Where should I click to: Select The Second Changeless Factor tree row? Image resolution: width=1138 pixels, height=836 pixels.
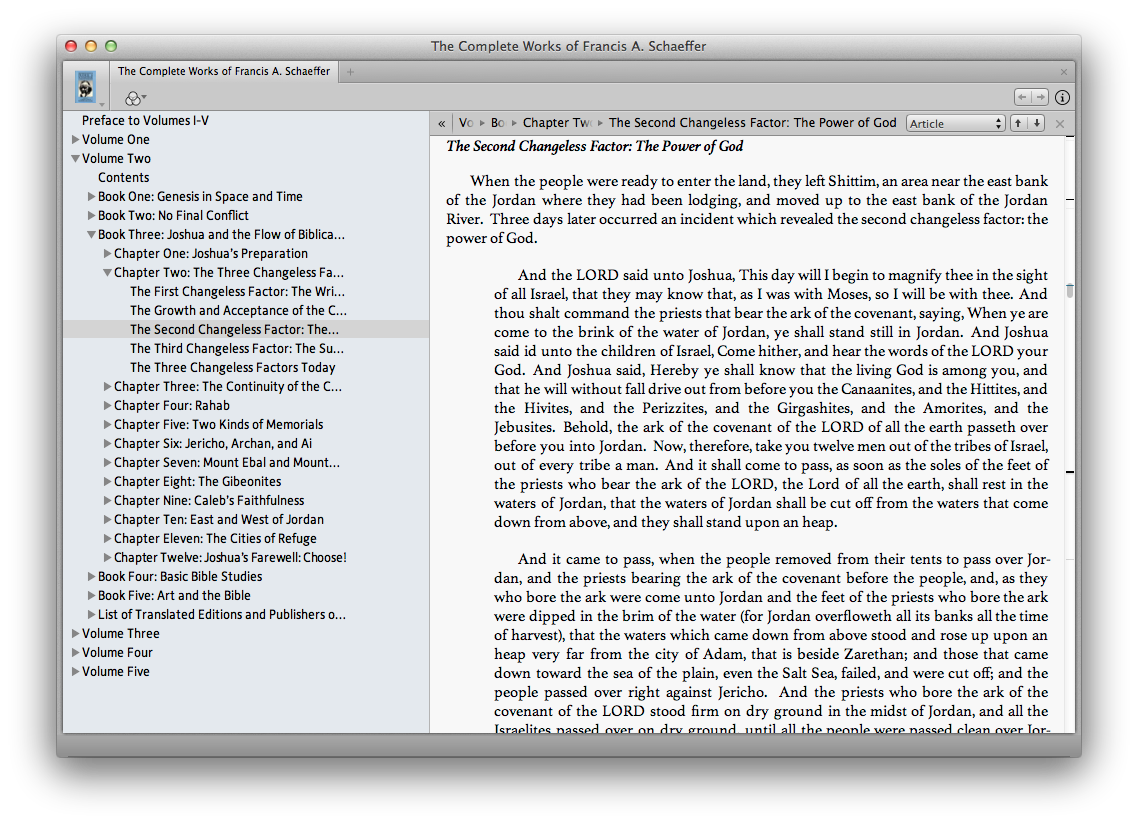pyautogui.click(x=246, y=329)
